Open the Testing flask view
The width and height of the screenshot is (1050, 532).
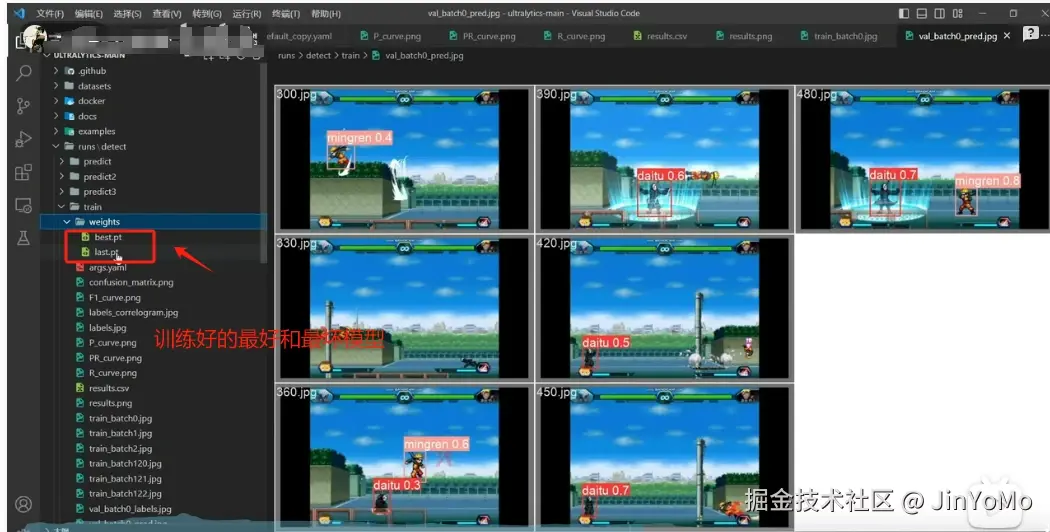tap(23, 238)
